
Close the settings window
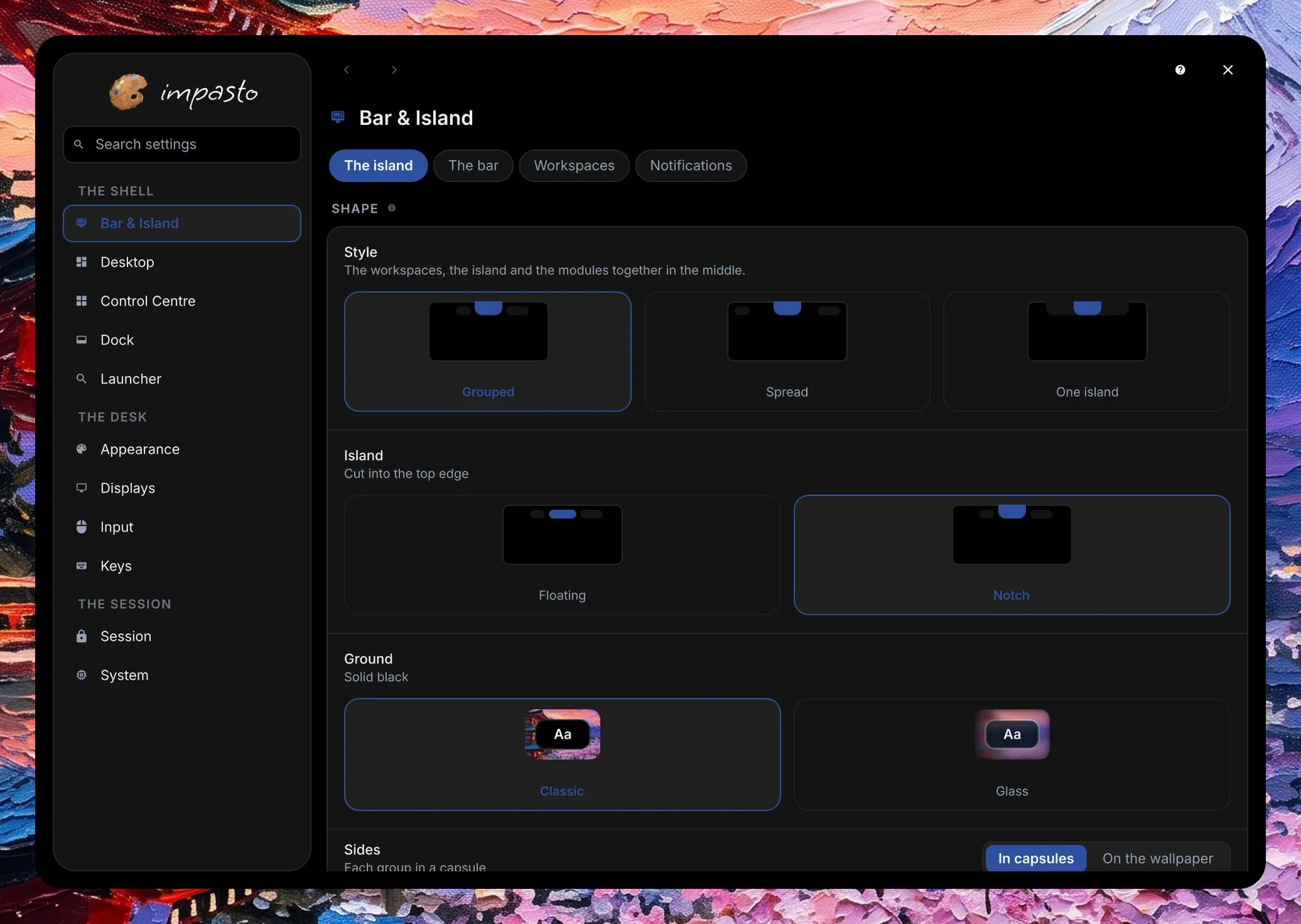tap(1227, 70)
